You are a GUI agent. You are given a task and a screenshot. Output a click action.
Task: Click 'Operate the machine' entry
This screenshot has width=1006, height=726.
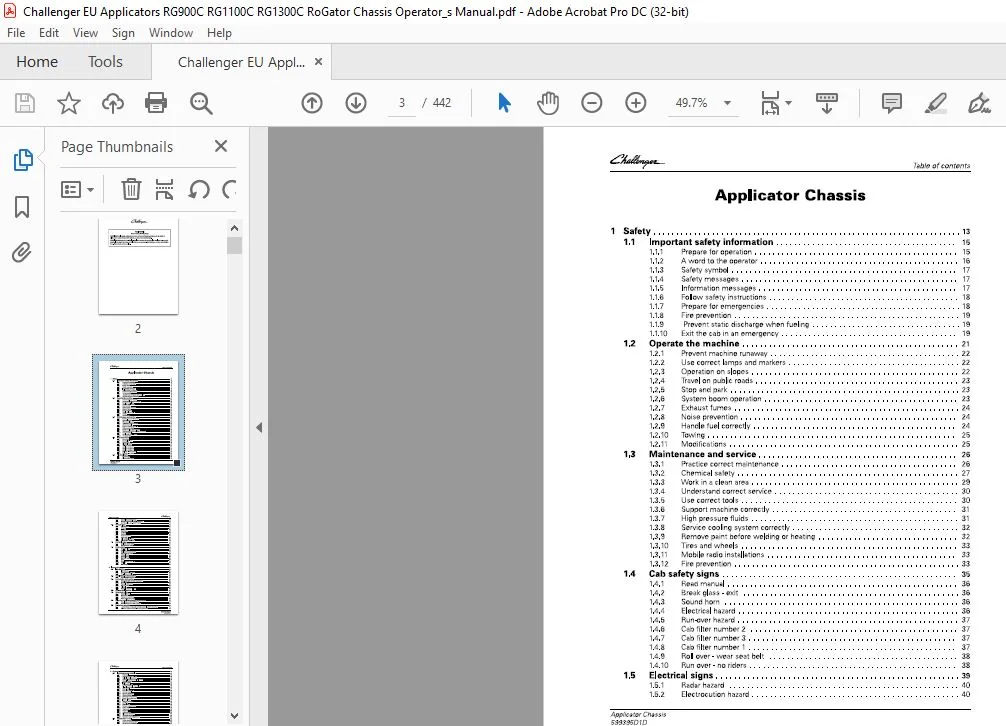(x=797, y=343)
